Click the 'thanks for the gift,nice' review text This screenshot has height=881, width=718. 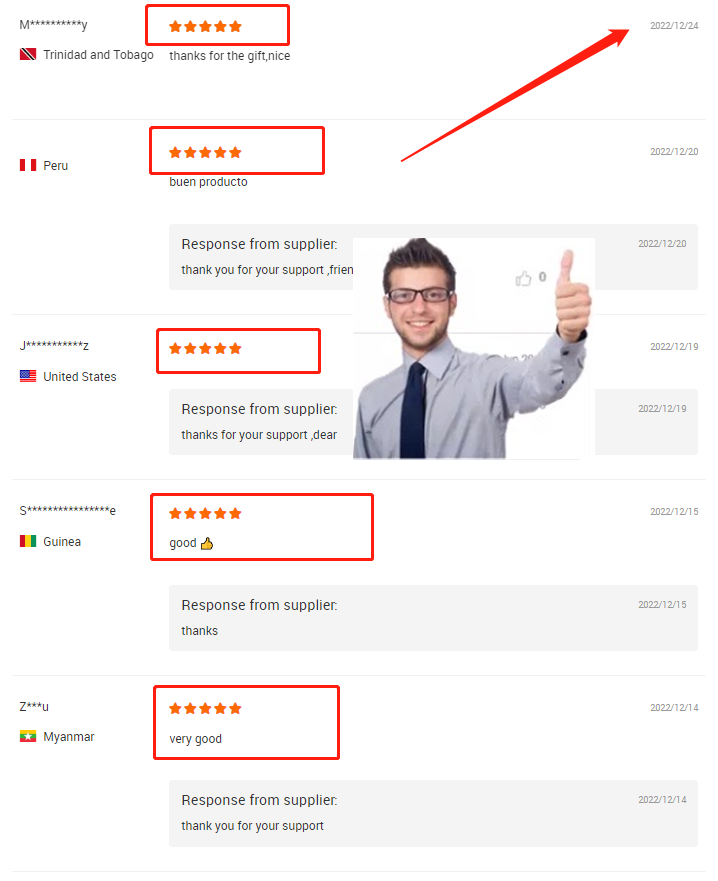pyautogui.click(x=230, y=56)
